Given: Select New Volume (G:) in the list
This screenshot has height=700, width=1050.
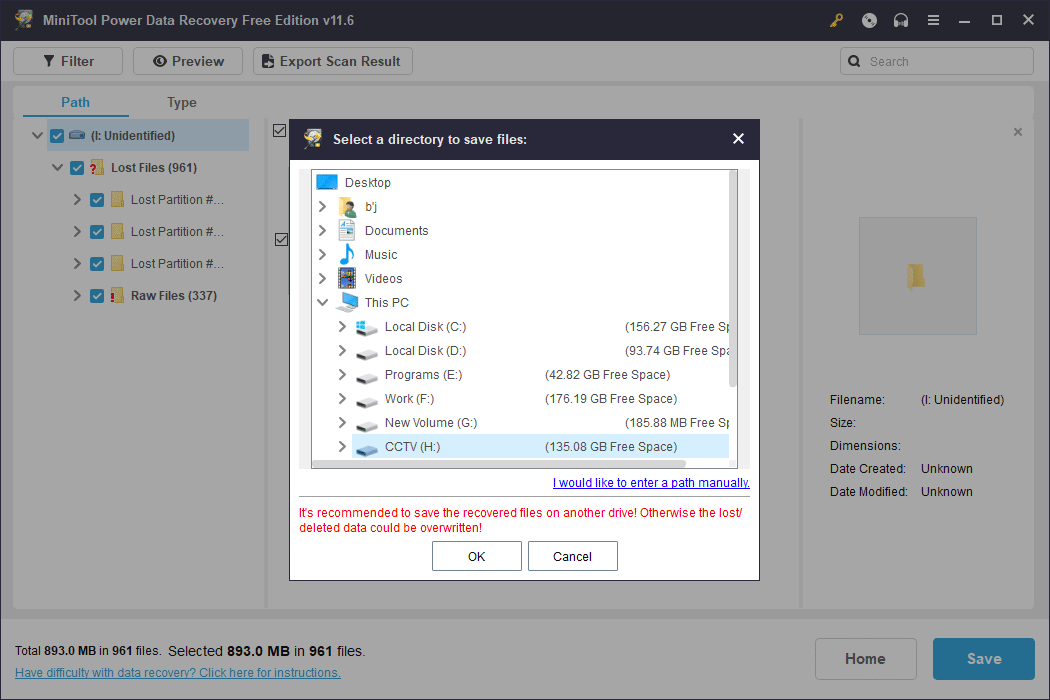Looking at the screenshot, I should click(431, 423).
